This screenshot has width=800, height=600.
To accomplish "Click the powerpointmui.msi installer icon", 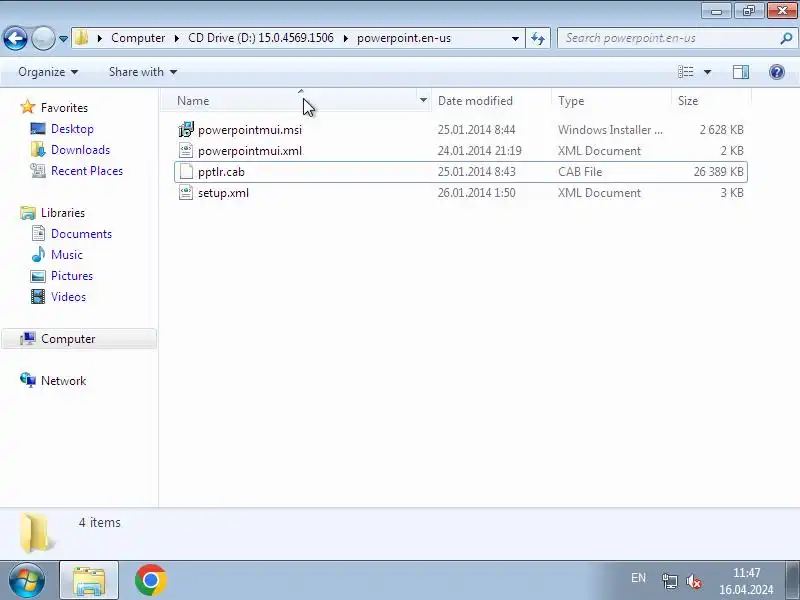I will [186, 130].
